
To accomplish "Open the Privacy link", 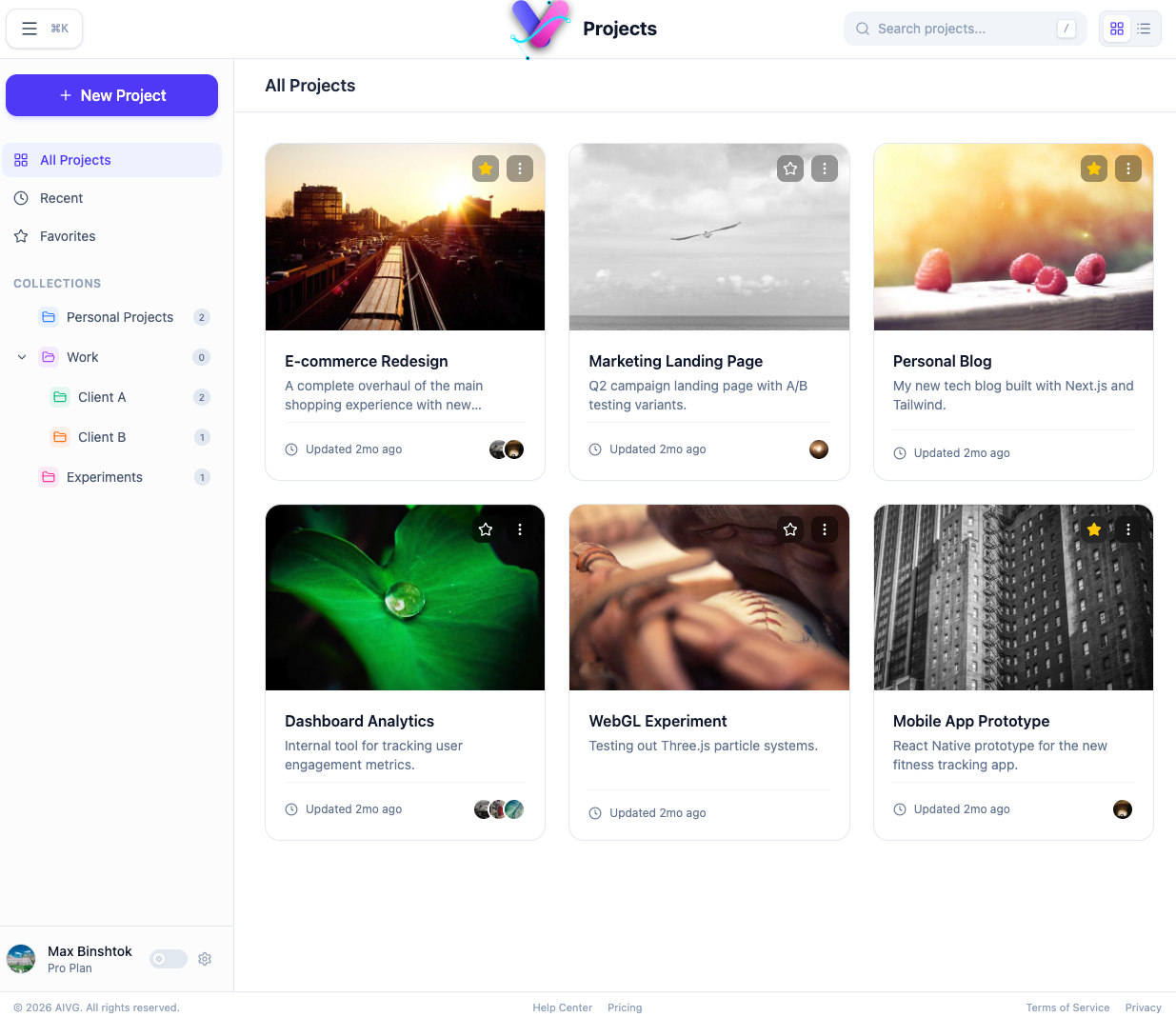I will pyautogui.click(x=1143, y=1007).
